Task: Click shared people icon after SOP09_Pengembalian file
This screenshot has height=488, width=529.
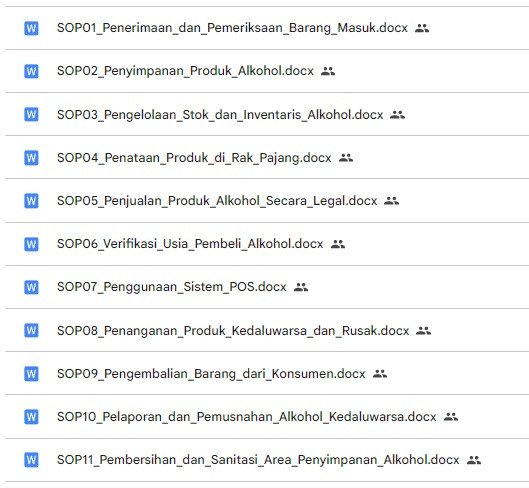Action: (380, 374)
